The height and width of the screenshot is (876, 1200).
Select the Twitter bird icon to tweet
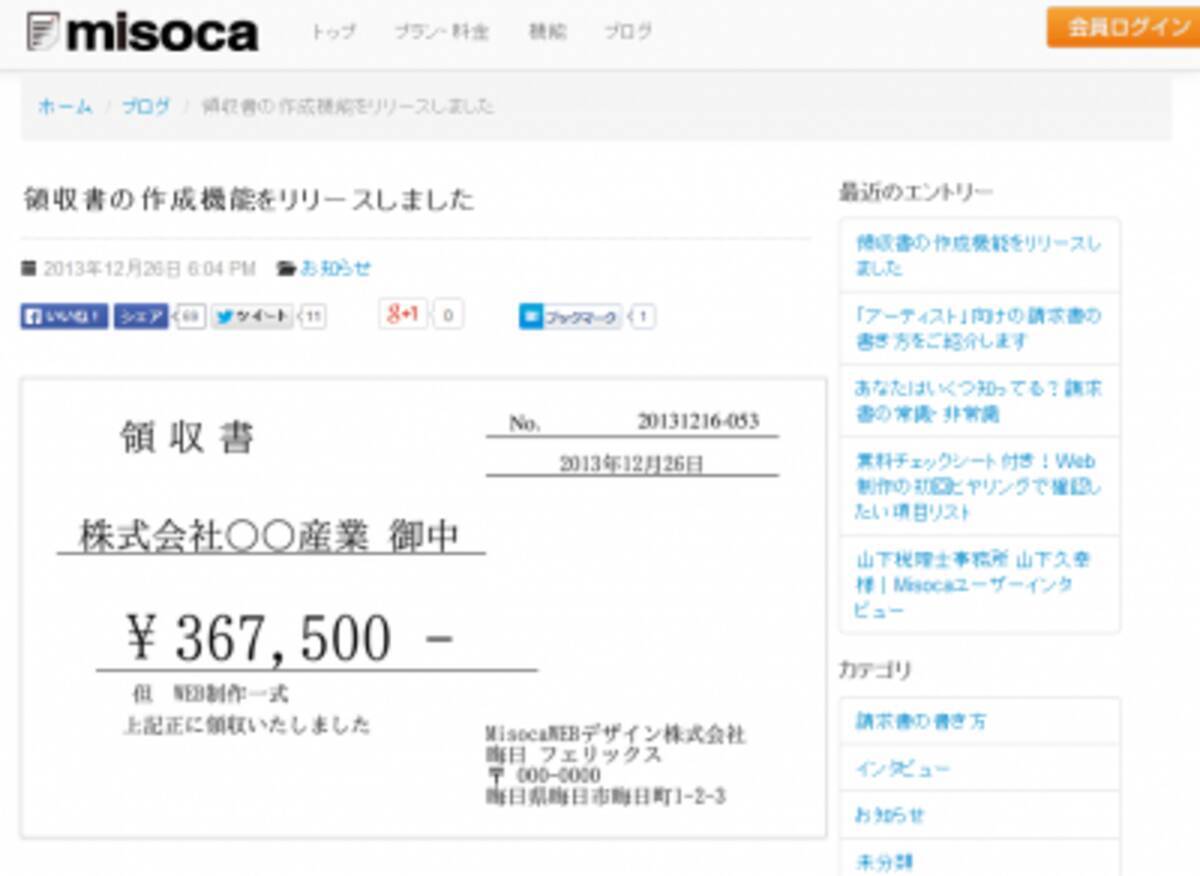click(224, 315)
